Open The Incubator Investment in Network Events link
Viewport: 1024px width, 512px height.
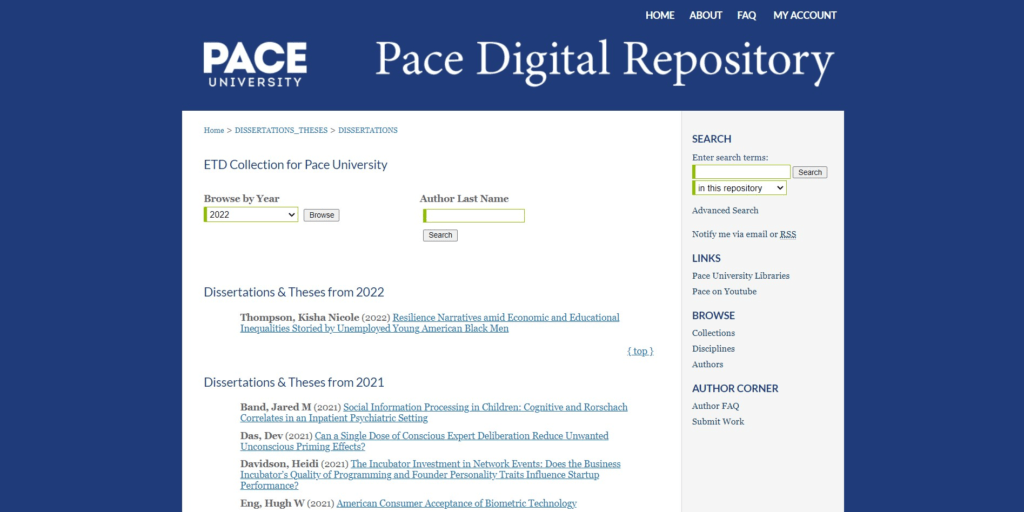click(430, 475)
